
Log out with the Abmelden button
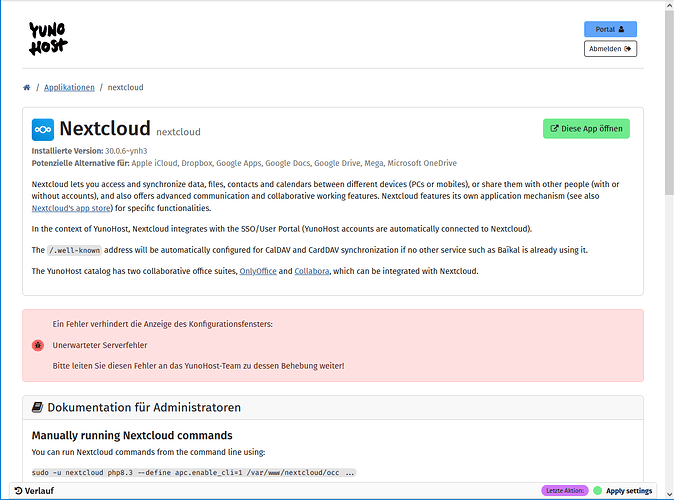(x=610, y=48)
